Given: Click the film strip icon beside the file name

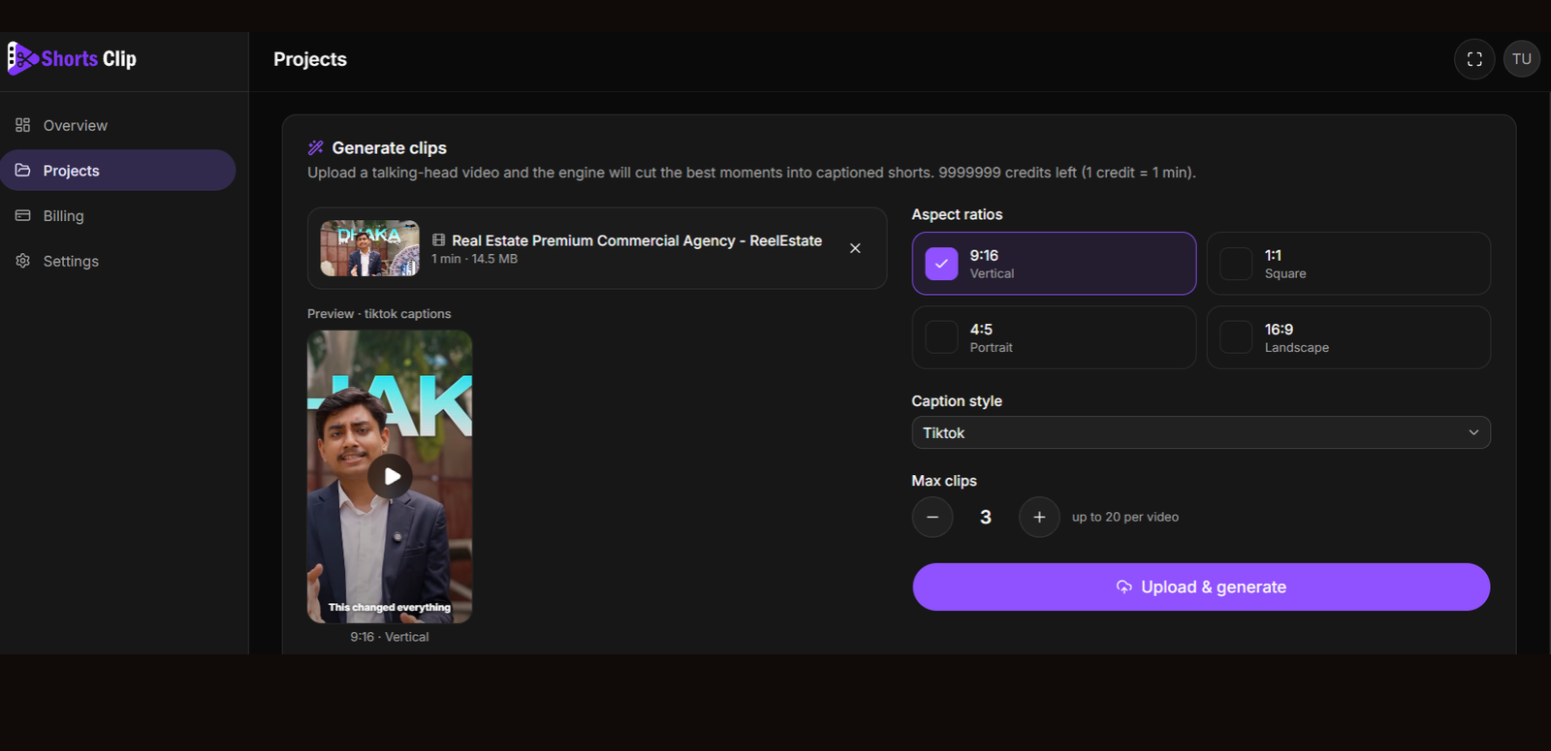Looking at the screenshot, I should click(438, 240).
